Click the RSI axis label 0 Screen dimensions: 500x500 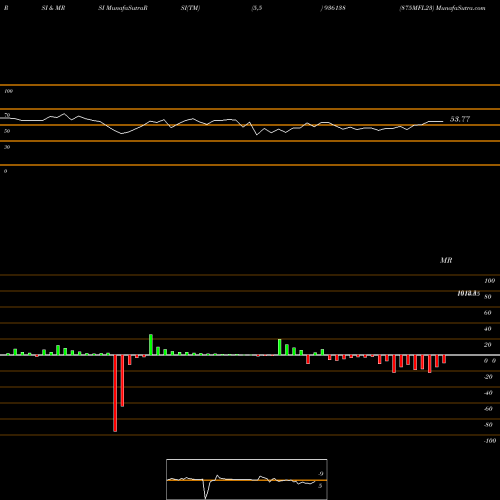(x=5, y=171)
